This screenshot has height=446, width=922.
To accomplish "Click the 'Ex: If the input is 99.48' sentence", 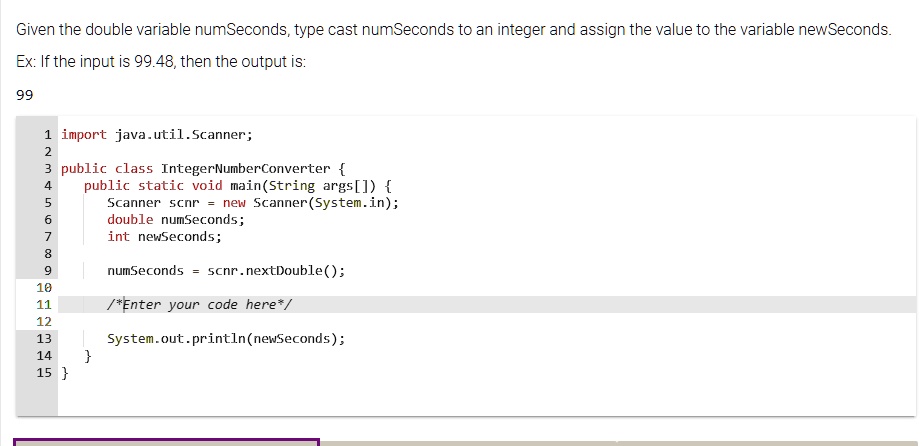I will pyautogui.click(x=161, y=62).
